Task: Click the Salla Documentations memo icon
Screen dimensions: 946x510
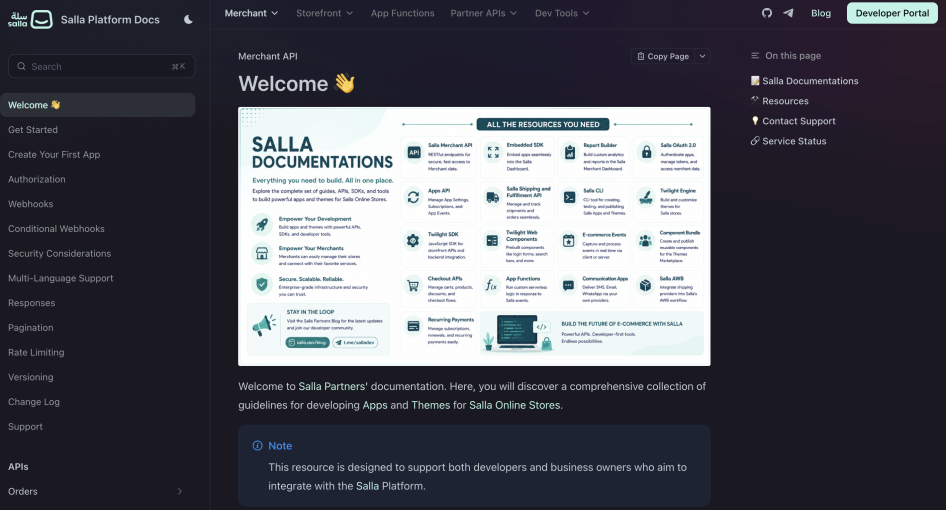Action: click(755, 81)
